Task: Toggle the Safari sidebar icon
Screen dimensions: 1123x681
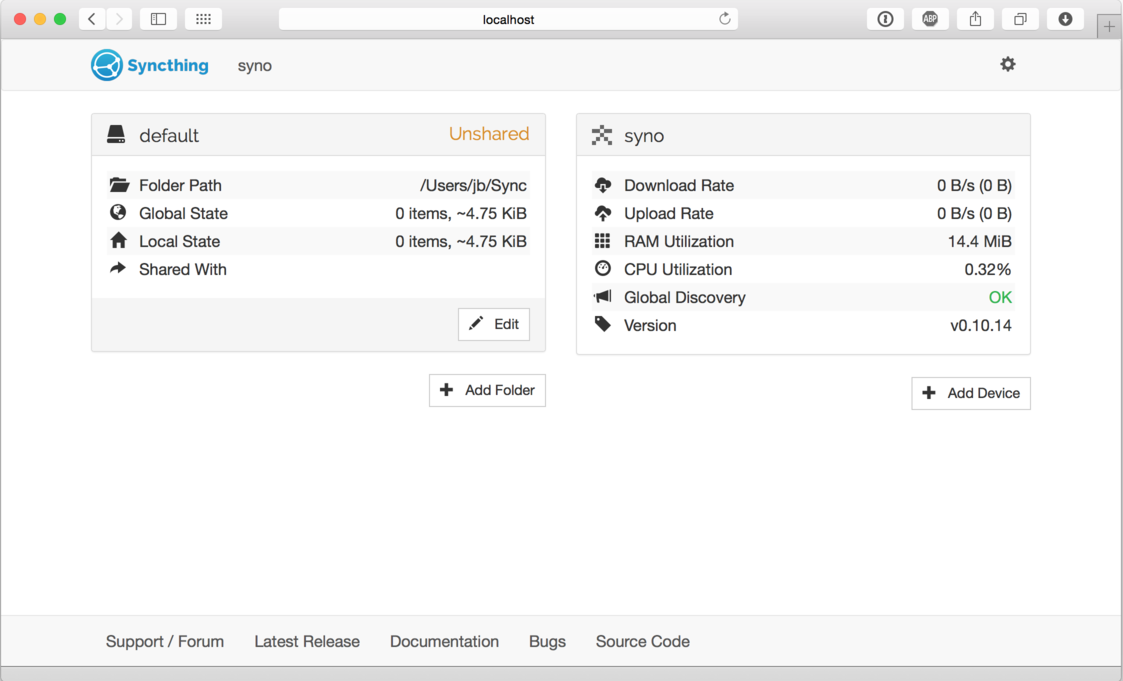Action: pyautogui.click(x=158, y=19)
